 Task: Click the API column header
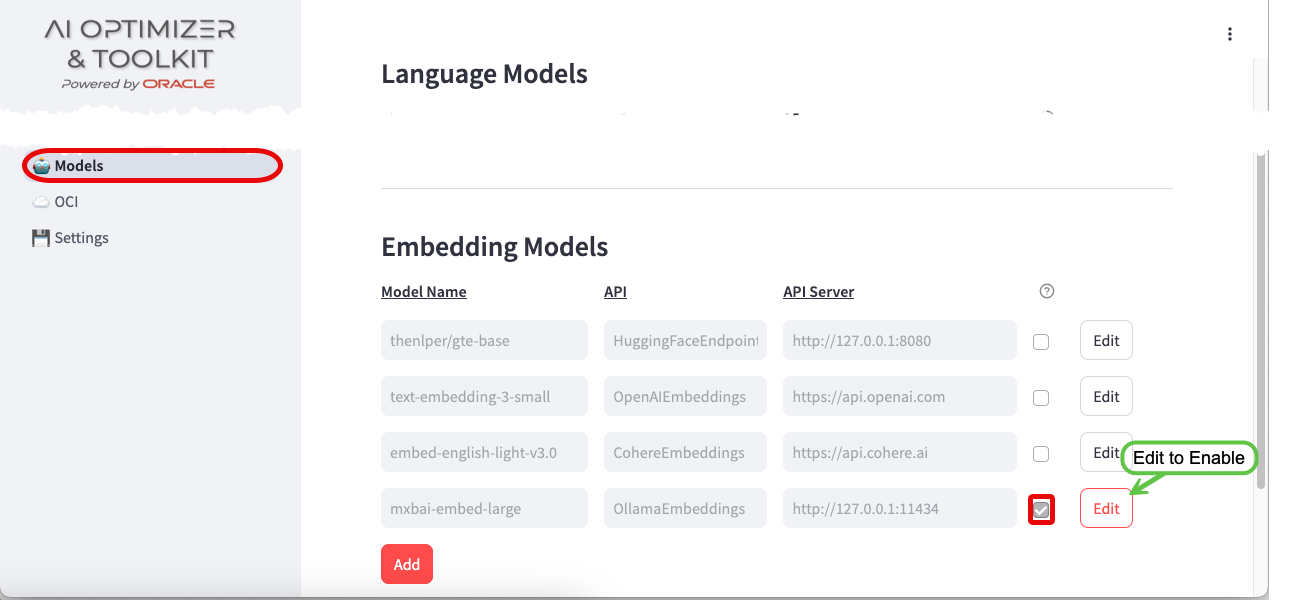click(x=615, y=292)
